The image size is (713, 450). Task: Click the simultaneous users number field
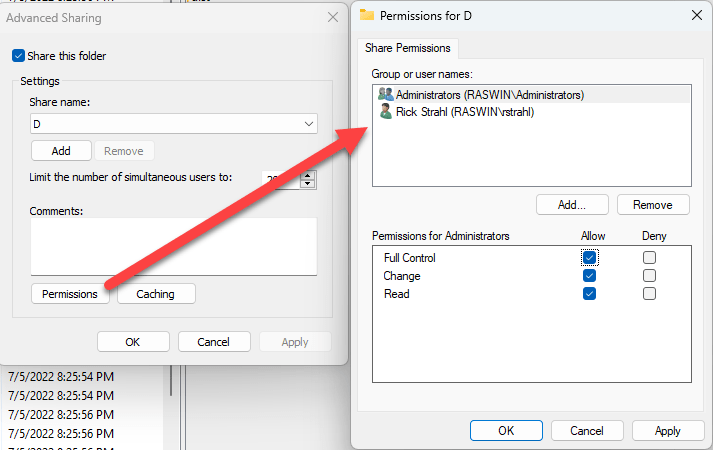281,180
